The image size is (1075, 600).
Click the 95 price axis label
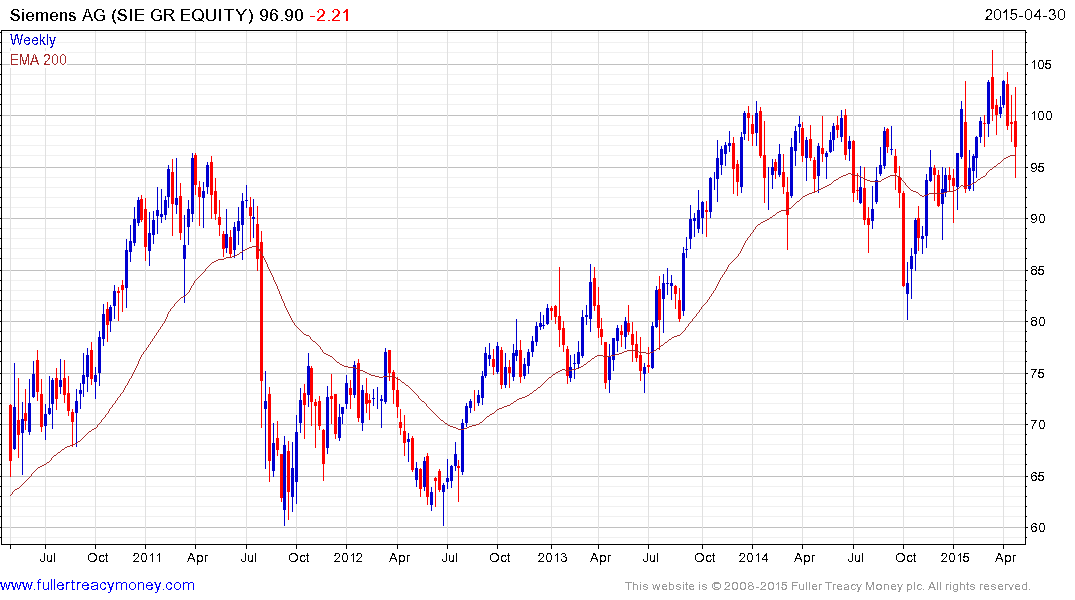pyautogui.click(x=1037, y=168)
